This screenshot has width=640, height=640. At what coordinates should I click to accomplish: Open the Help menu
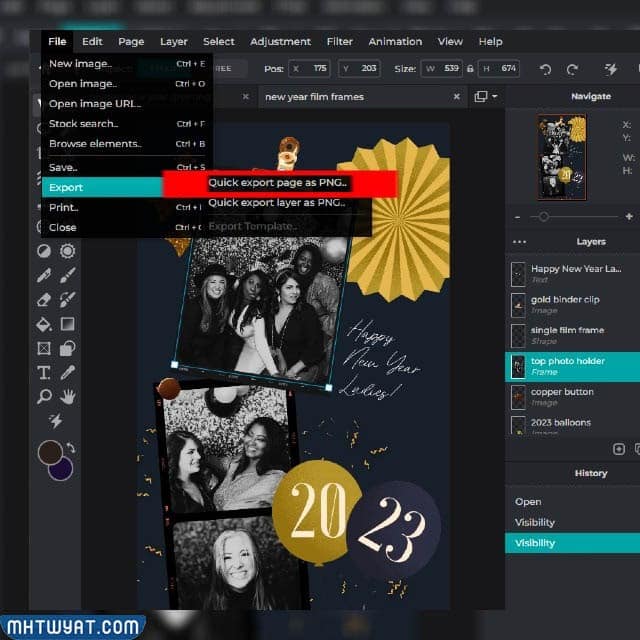pos(490,42)
